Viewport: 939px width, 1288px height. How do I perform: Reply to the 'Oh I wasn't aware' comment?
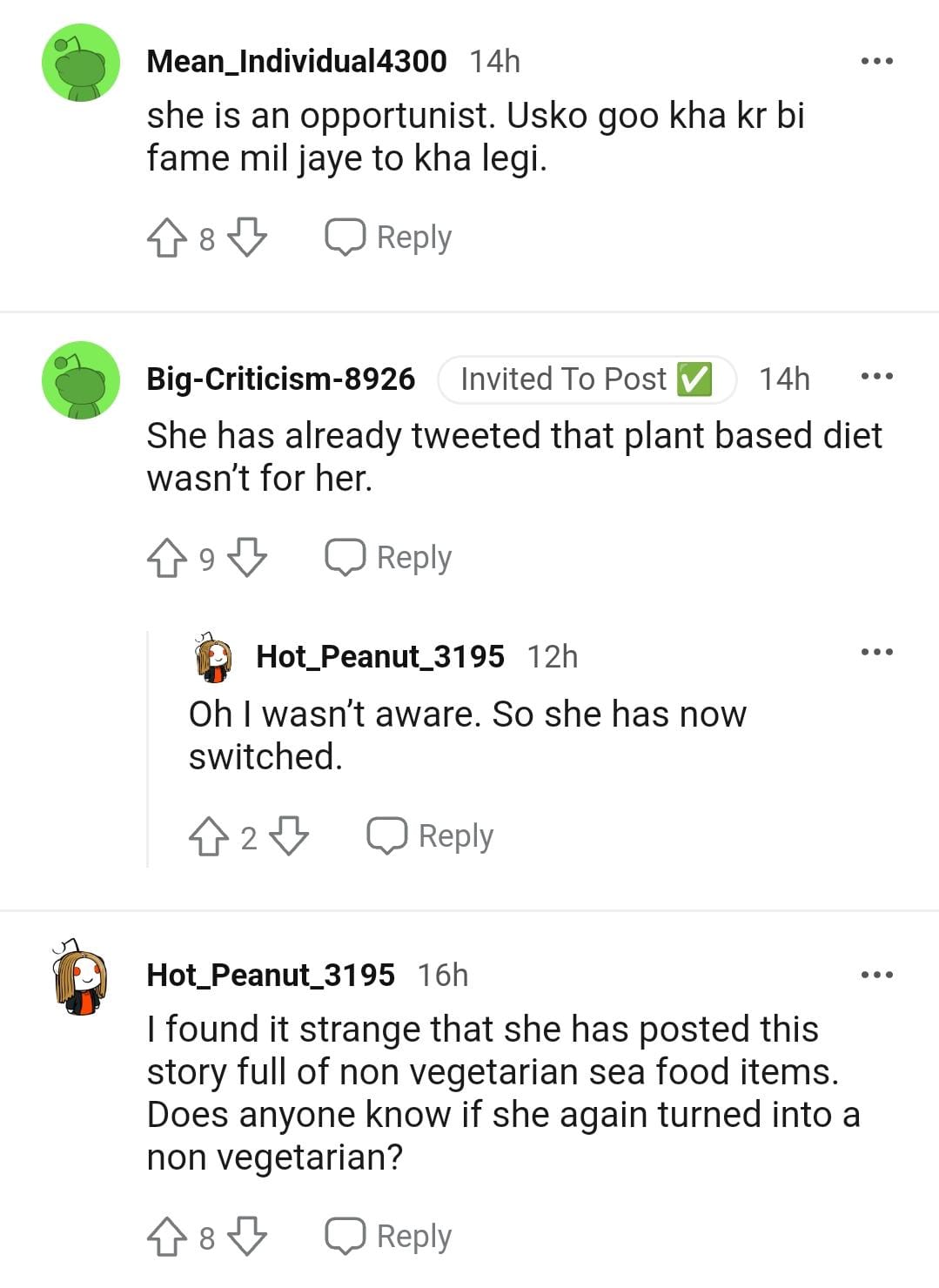431,836
